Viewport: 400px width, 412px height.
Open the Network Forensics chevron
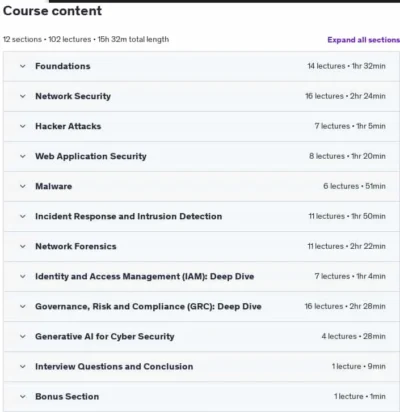[23, 246]
